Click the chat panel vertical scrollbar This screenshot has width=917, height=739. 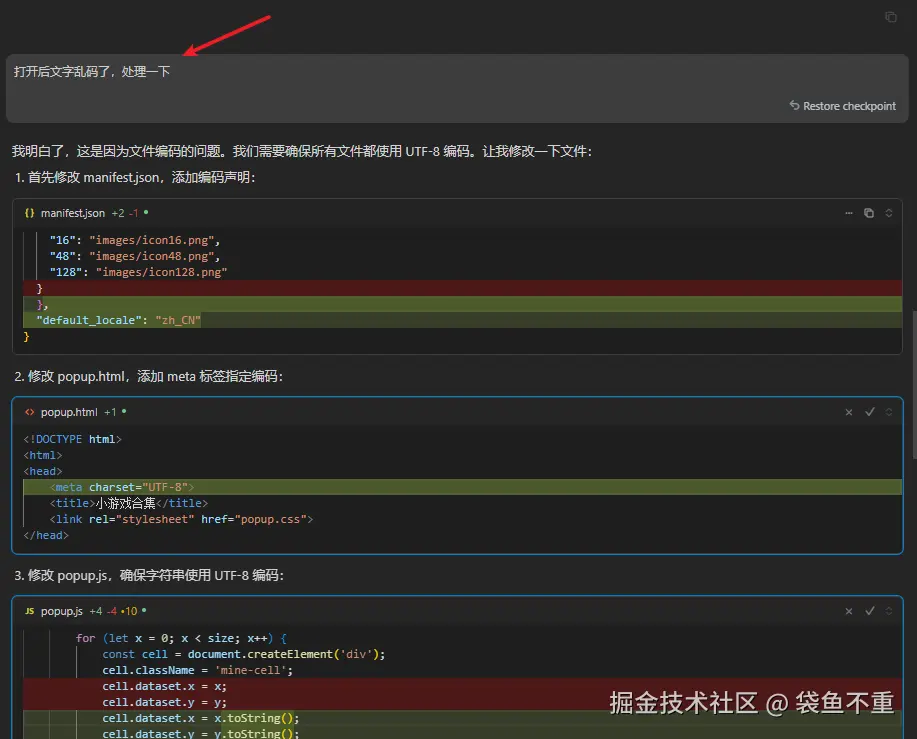[x=913, y=383]
